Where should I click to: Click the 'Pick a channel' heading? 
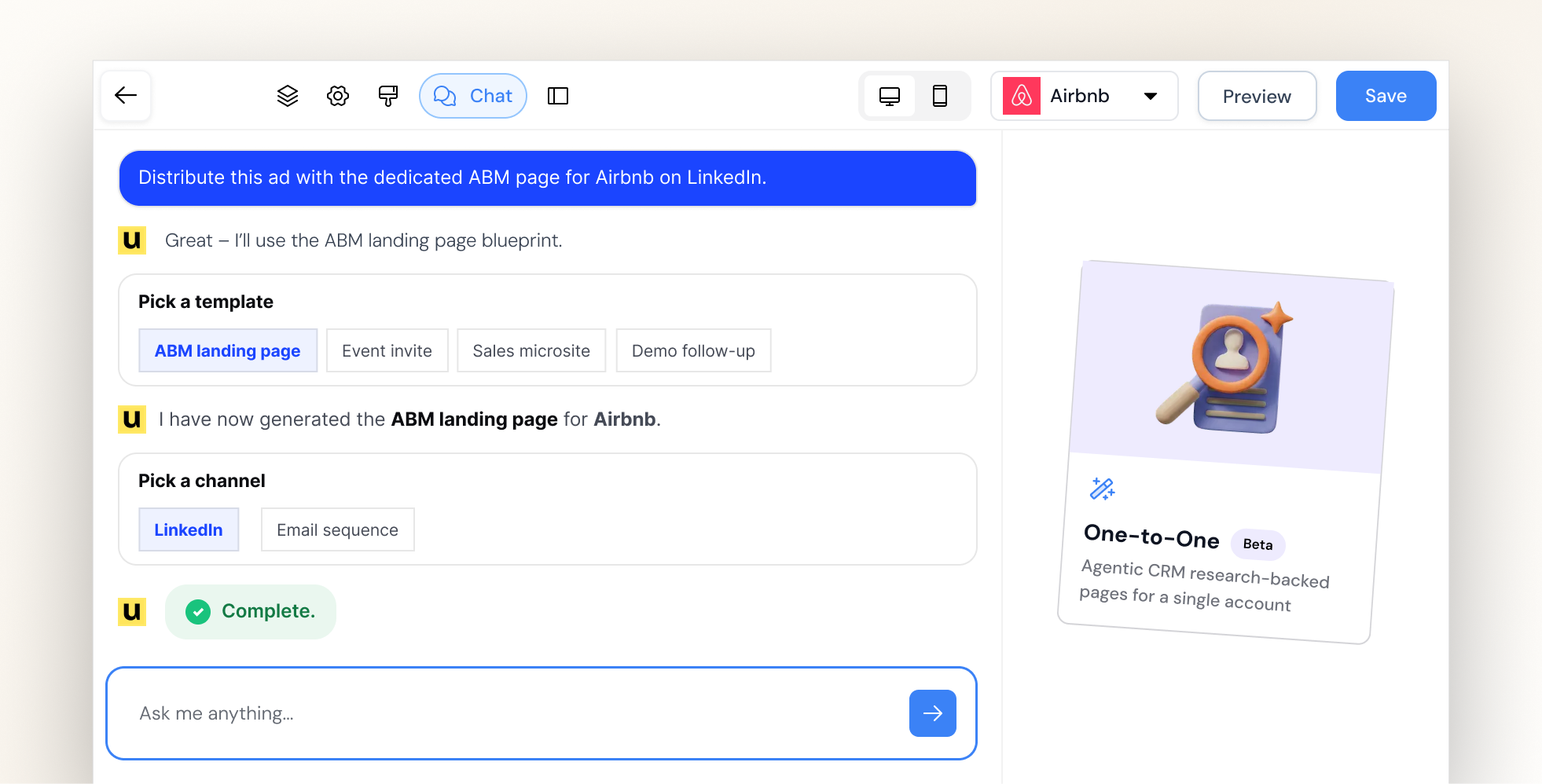(x=202, y=481)
